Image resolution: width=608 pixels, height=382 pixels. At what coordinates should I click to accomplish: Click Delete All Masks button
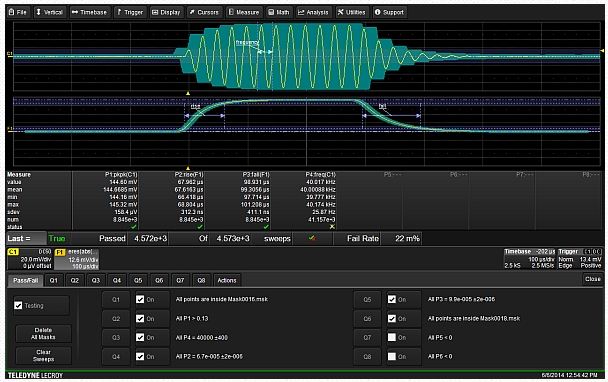point(43,334)
